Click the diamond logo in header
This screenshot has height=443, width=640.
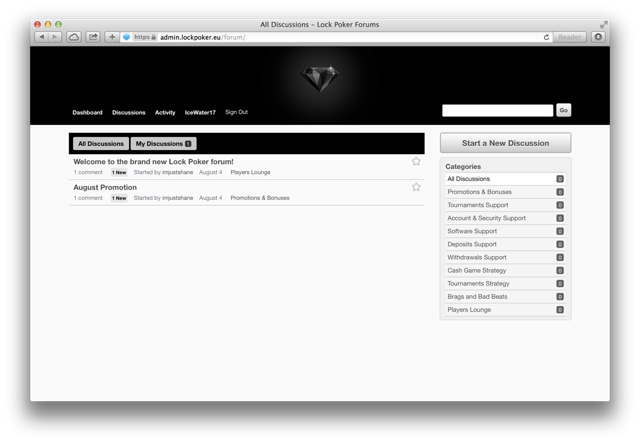(x=320, y=78)
